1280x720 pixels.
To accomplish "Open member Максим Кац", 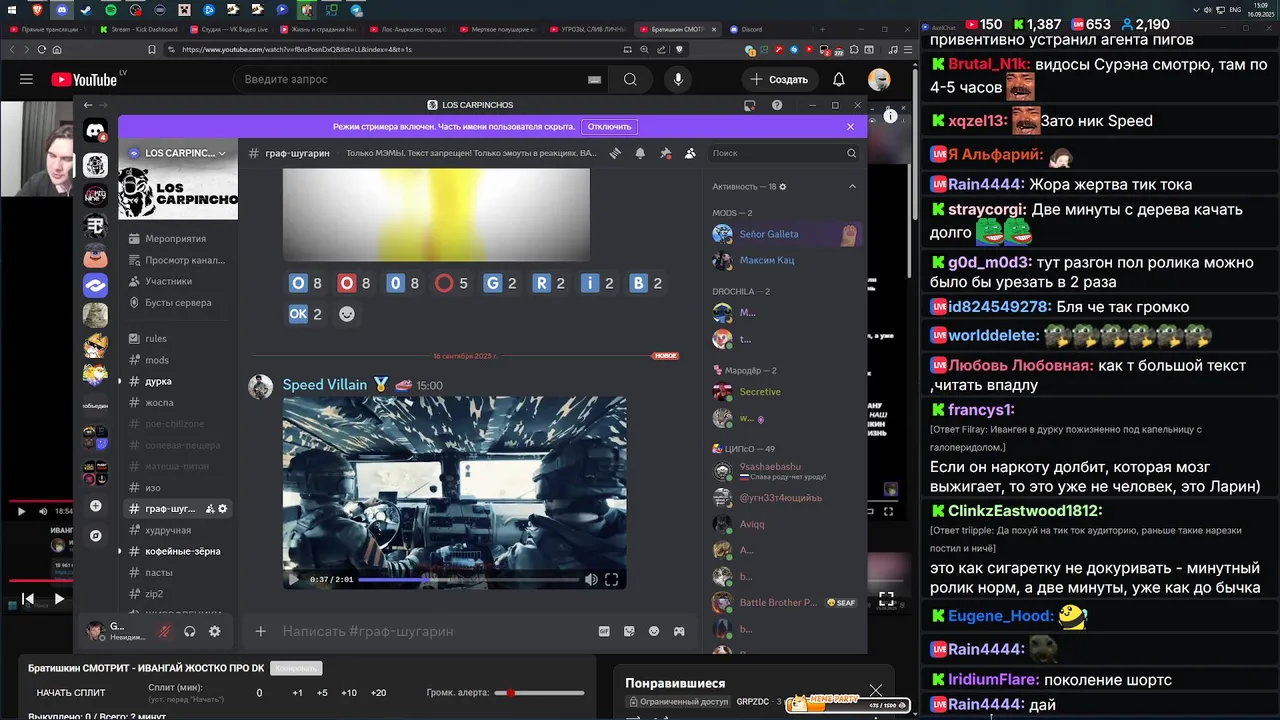I will (x=784, y=260).
